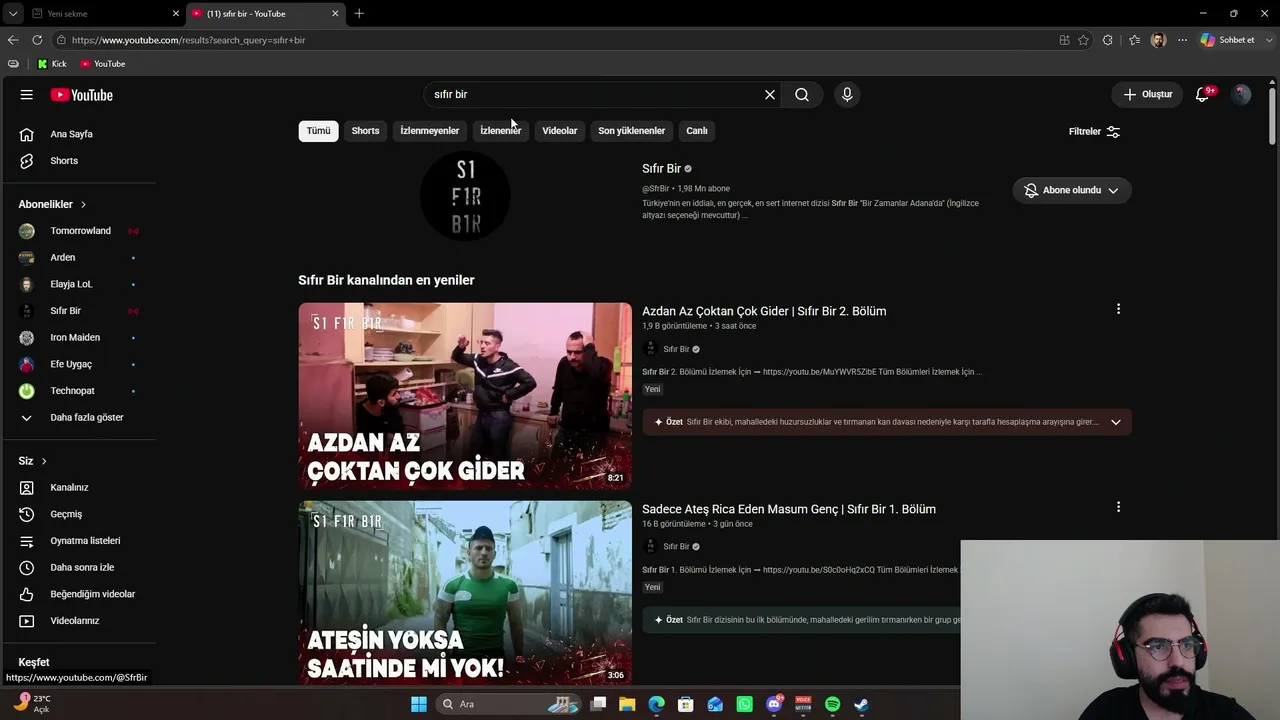Screen dimensions: 1280x720
Task: Click the Sıfır Bir channel name in results
Action: tap(661, 169)
